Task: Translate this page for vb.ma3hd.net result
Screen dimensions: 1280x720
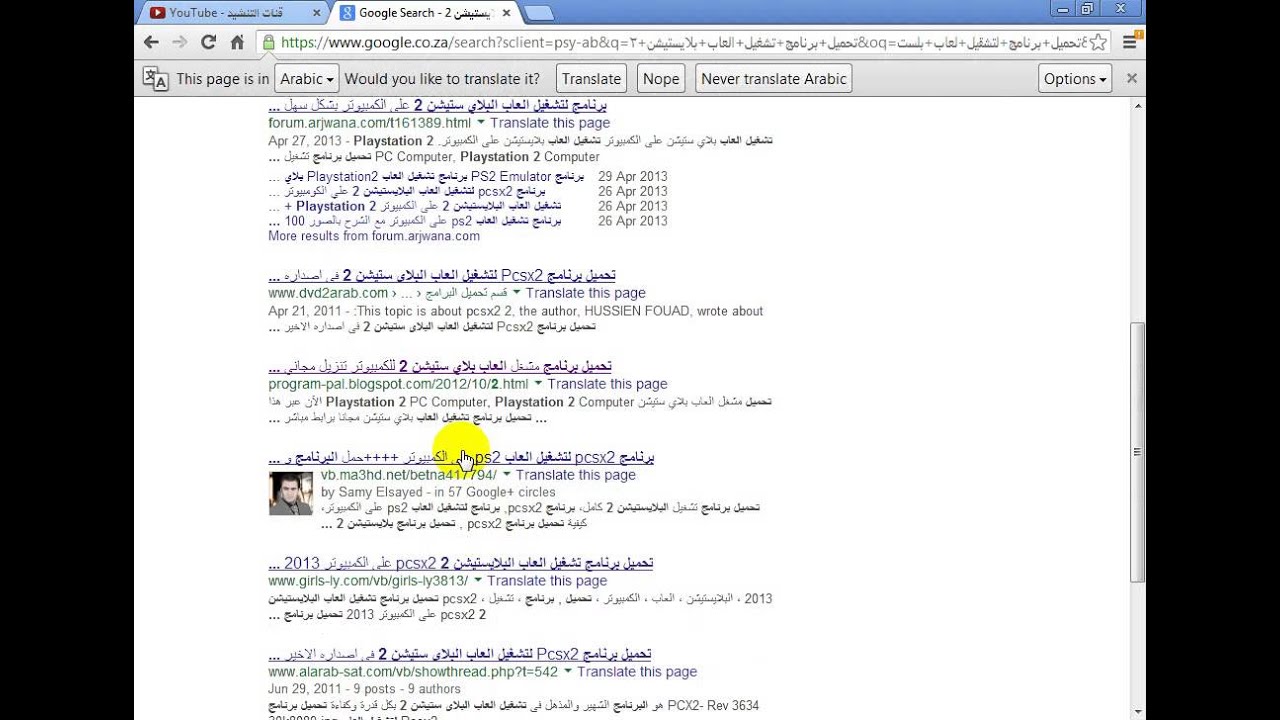Action: point(576,475)
